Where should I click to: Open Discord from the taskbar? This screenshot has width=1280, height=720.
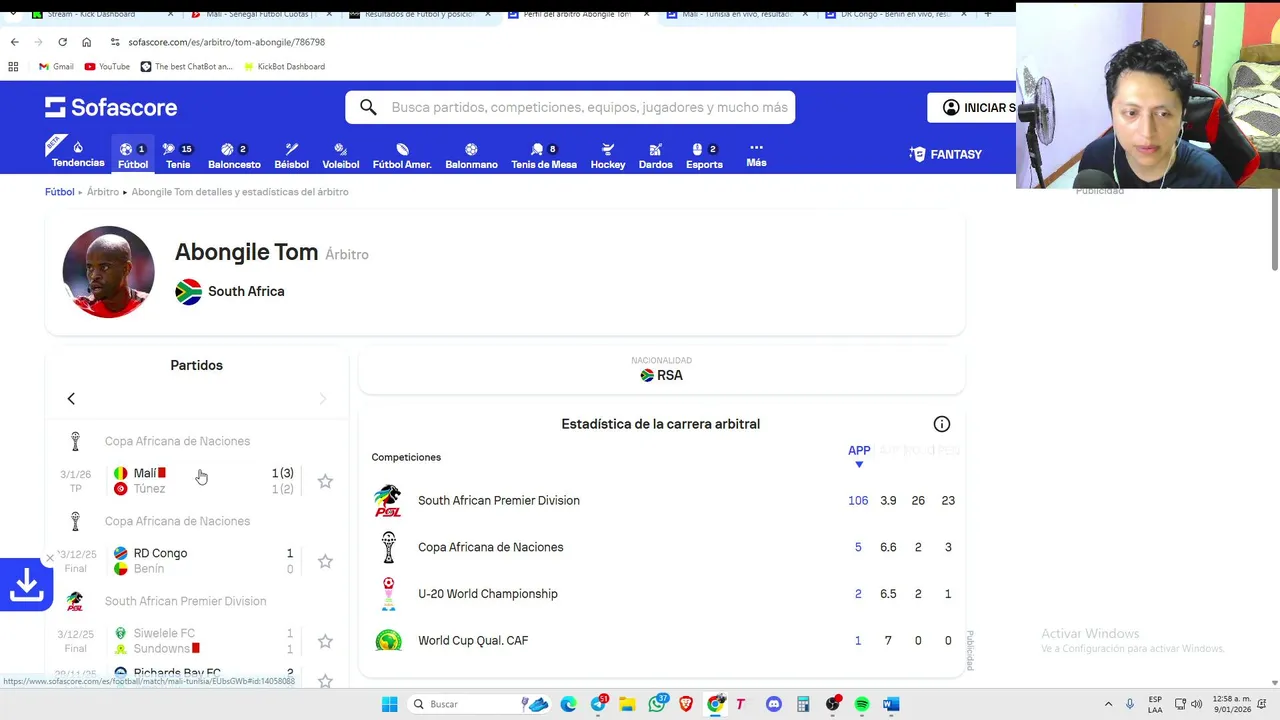773,704
